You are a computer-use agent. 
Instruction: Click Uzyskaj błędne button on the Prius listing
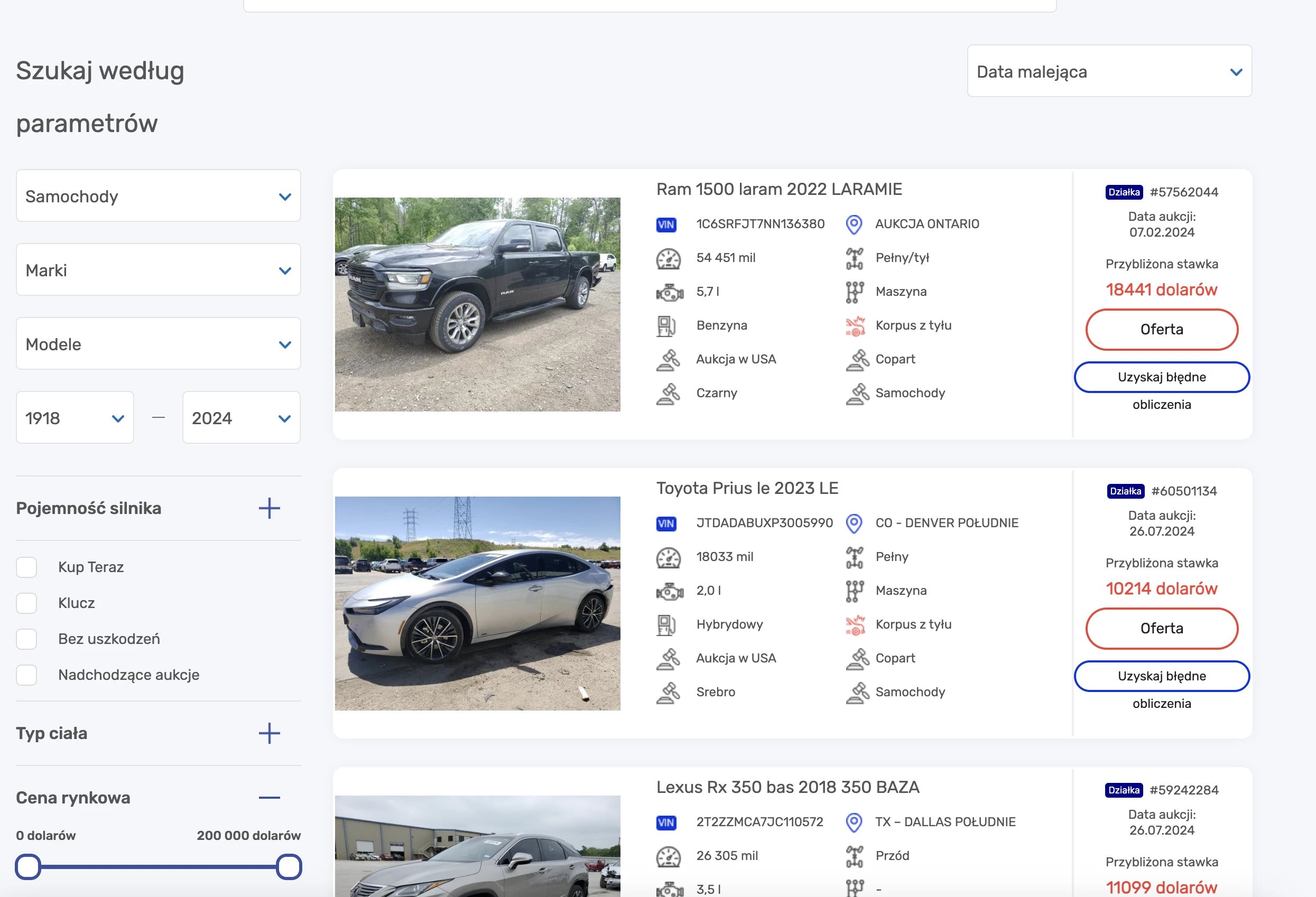pyautogui.click(x=1162, y=676)
